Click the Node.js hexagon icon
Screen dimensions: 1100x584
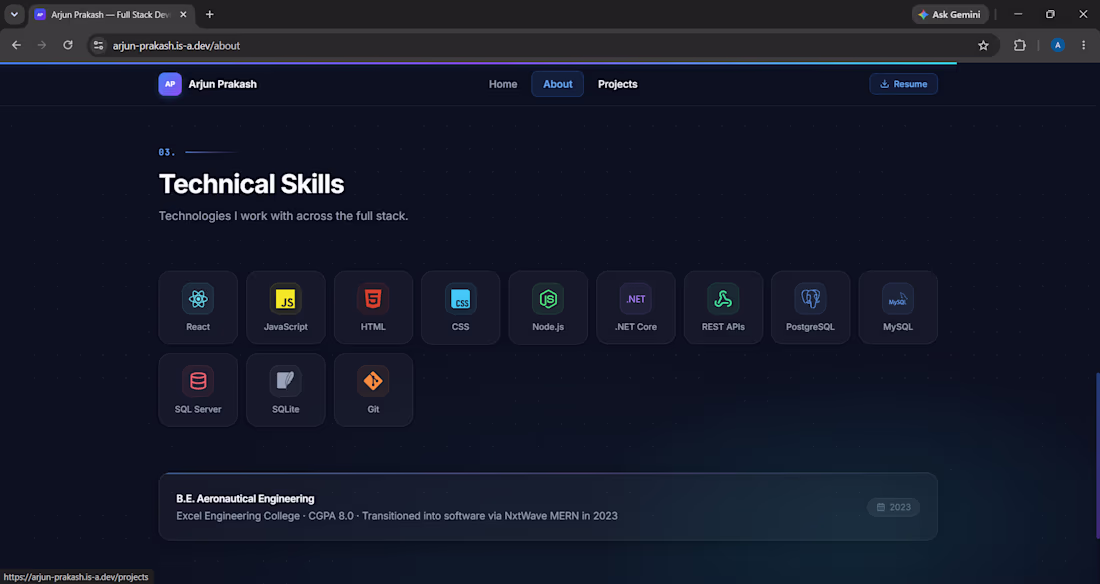[x=548, y=299]
